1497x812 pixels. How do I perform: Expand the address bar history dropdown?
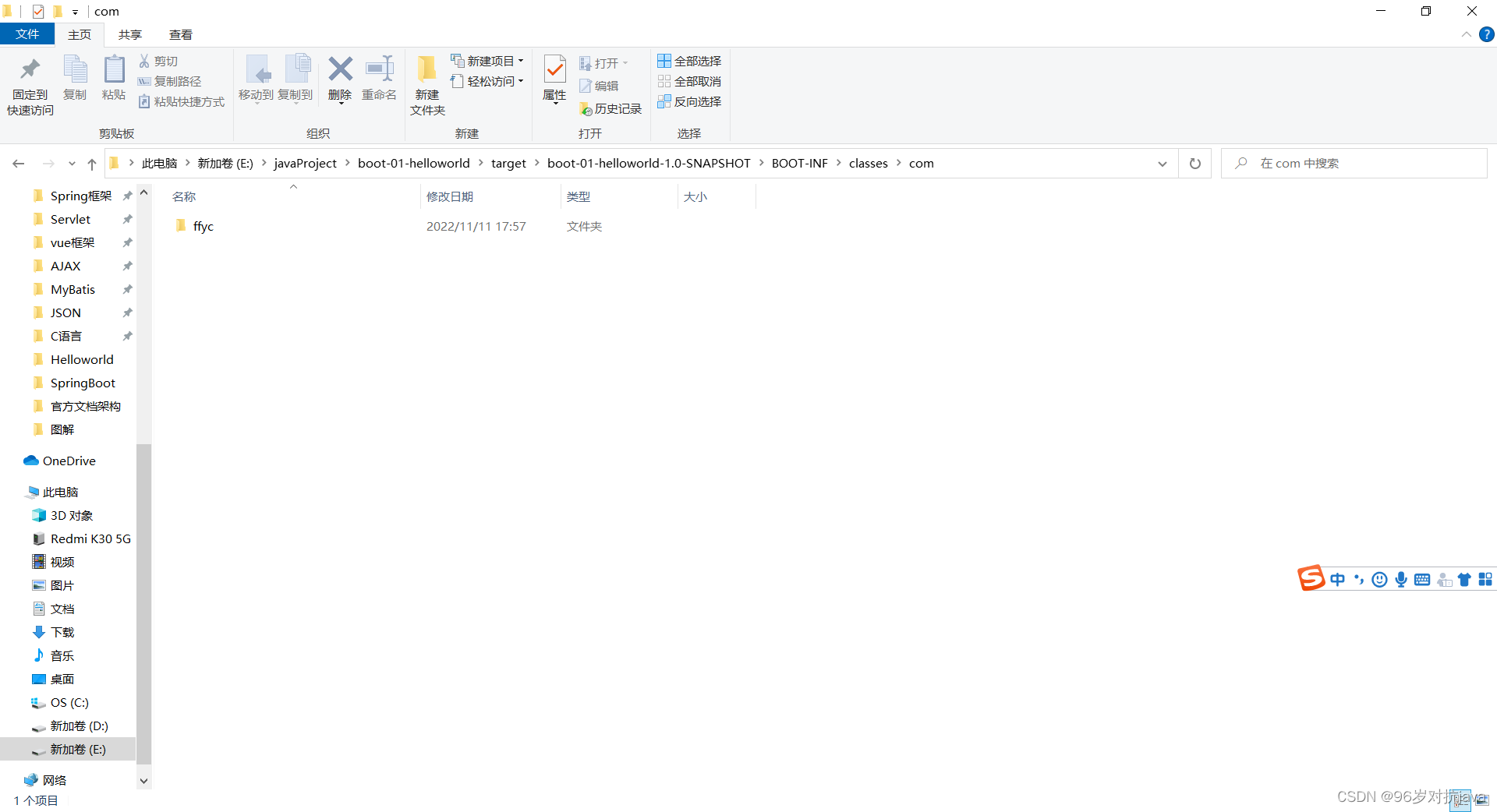coord(1162,164)
